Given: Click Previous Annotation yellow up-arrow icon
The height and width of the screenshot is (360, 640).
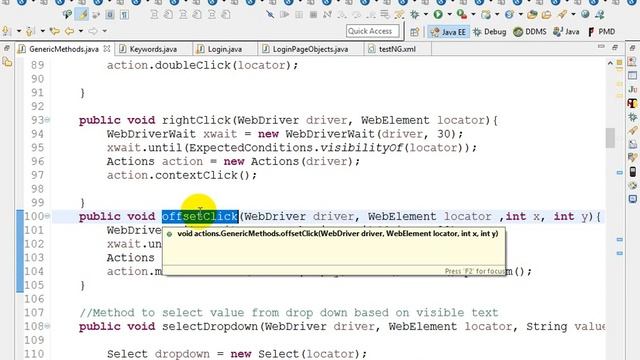Looking at the screenshot, I should pyautogui.click(x=30, y=31).
